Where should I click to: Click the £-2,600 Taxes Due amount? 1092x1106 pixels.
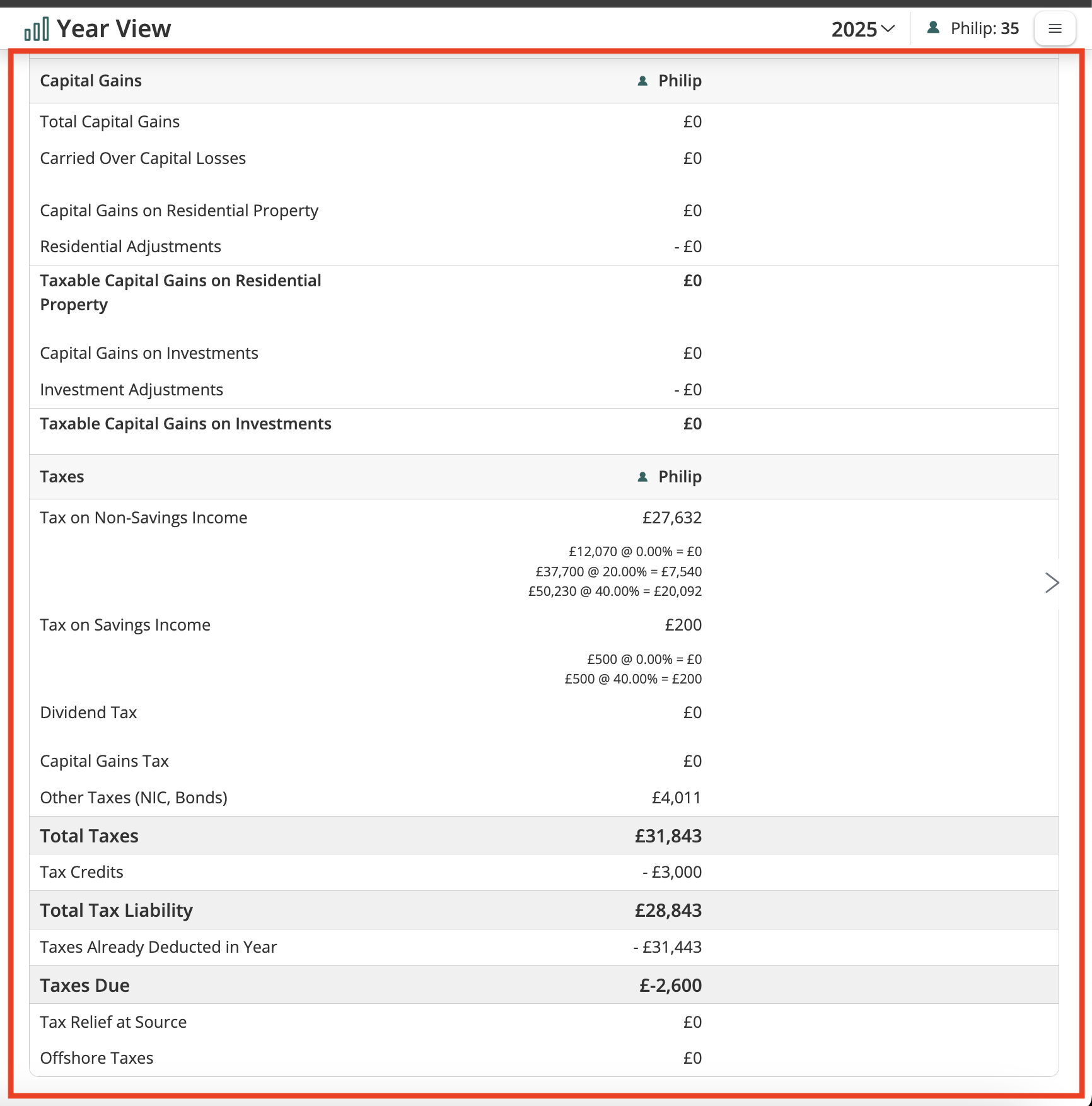[670, 986]
